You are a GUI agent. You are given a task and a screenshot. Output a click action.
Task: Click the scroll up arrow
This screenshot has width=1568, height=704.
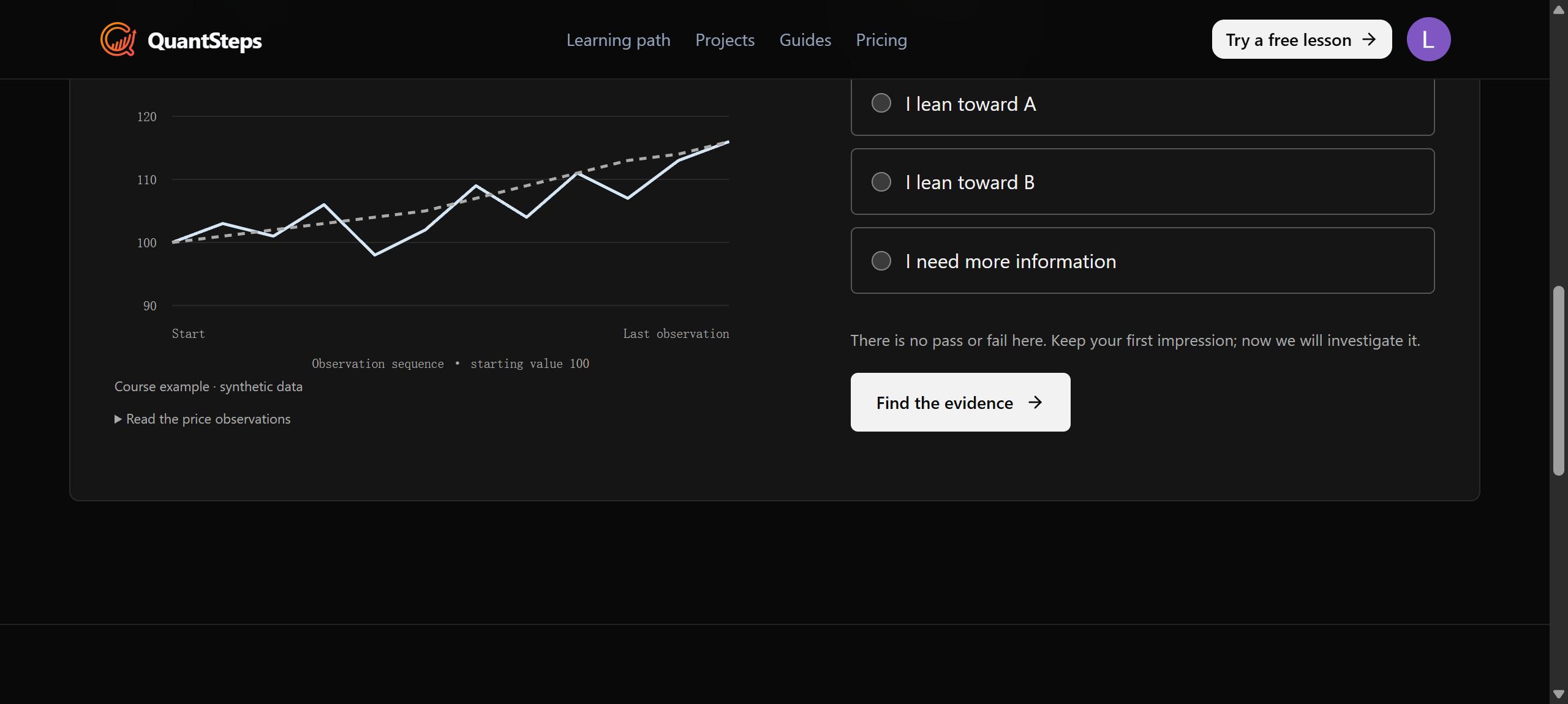[x=1559, y=9]
